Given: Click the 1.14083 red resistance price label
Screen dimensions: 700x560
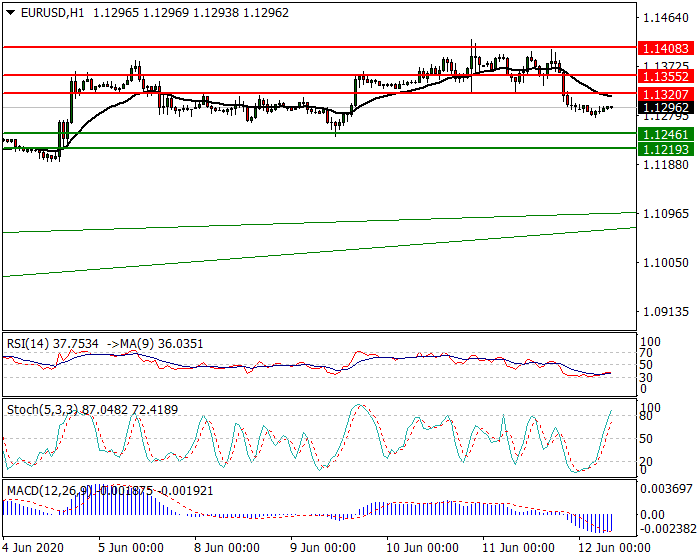Looking at the screenshot, I should (666, 48).
